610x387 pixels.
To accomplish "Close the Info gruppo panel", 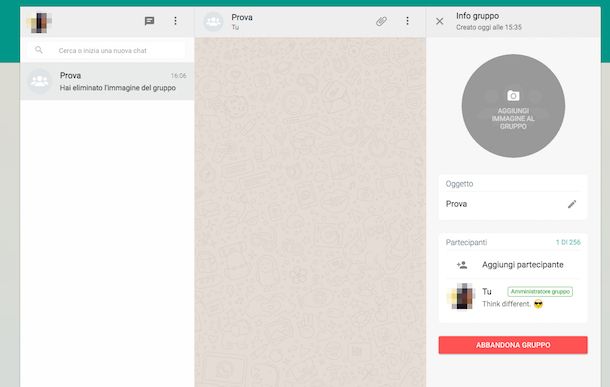I will point(440,21).
